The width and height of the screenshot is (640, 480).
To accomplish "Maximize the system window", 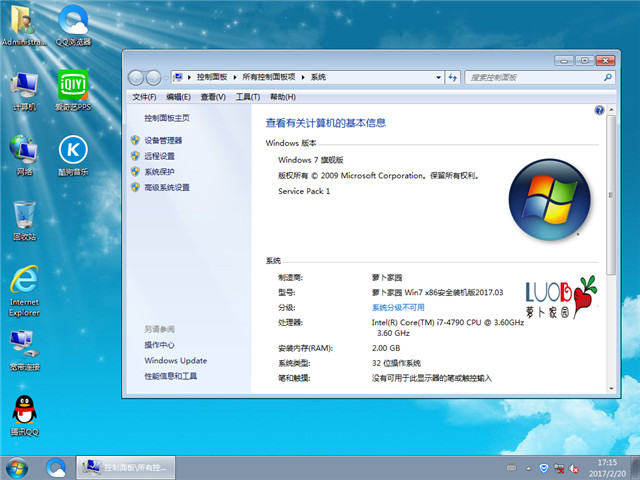I will (x=584, y=61).
